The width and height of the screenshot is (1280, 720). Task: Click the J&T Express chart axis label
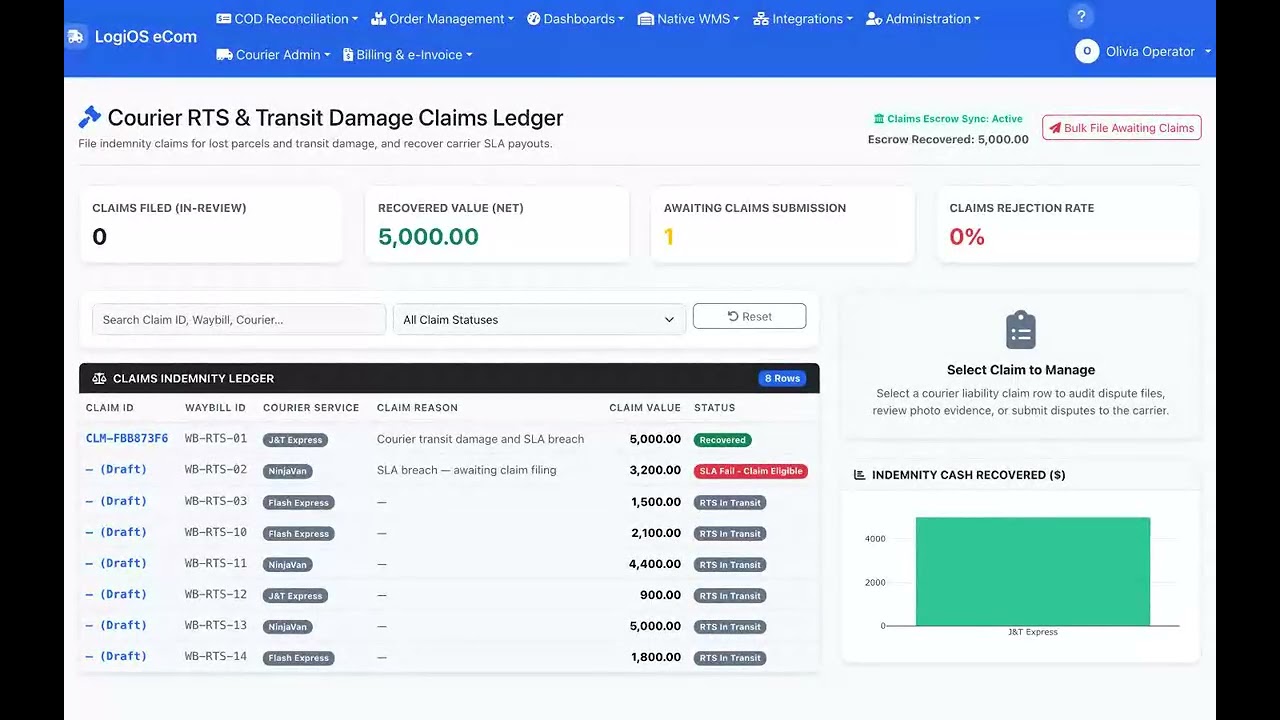1032,632
